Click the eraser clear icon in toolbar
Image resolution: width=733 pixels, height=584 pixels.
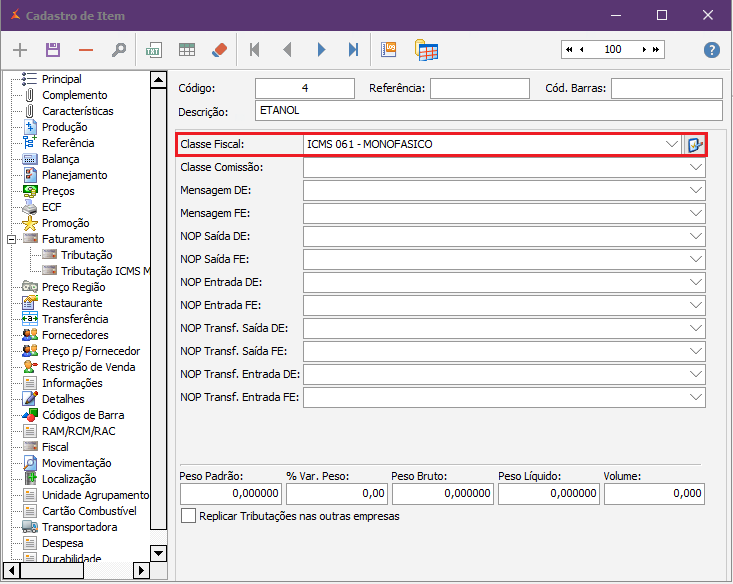[x=220, y=50]
